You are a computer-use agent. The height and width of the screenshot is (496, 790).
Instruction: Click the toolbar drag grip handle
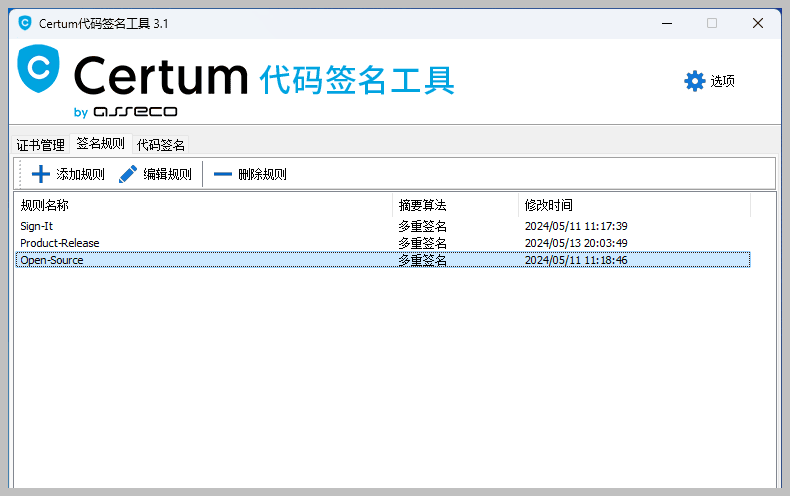click(x=20, y=174)
